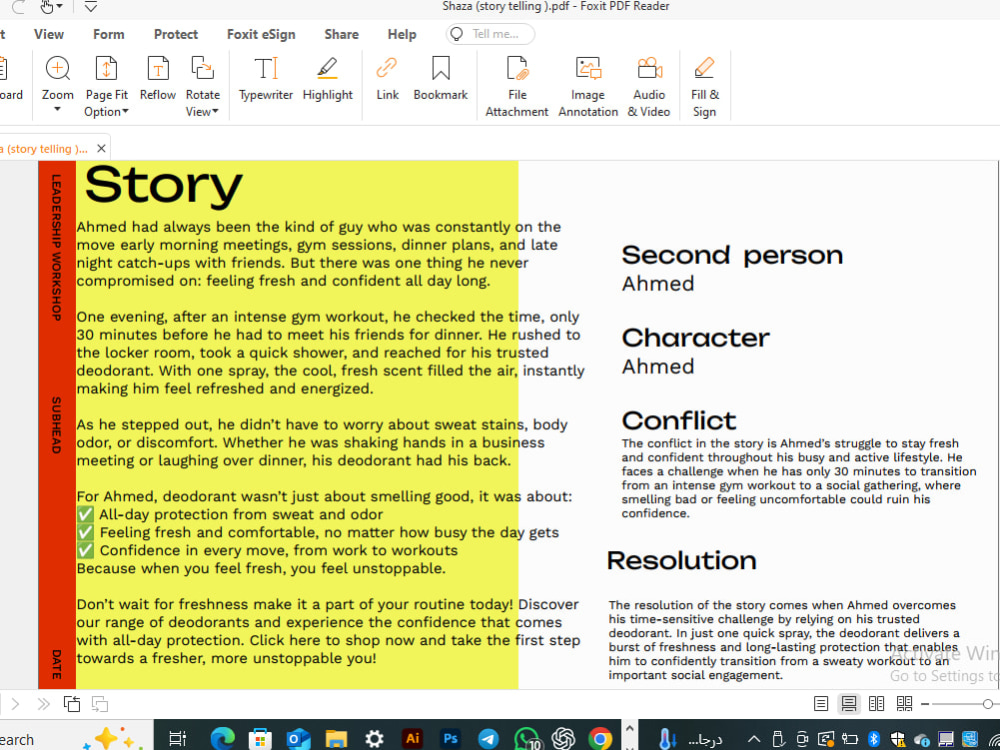Click the zoom out minus in status bar

tap(926, 704)
